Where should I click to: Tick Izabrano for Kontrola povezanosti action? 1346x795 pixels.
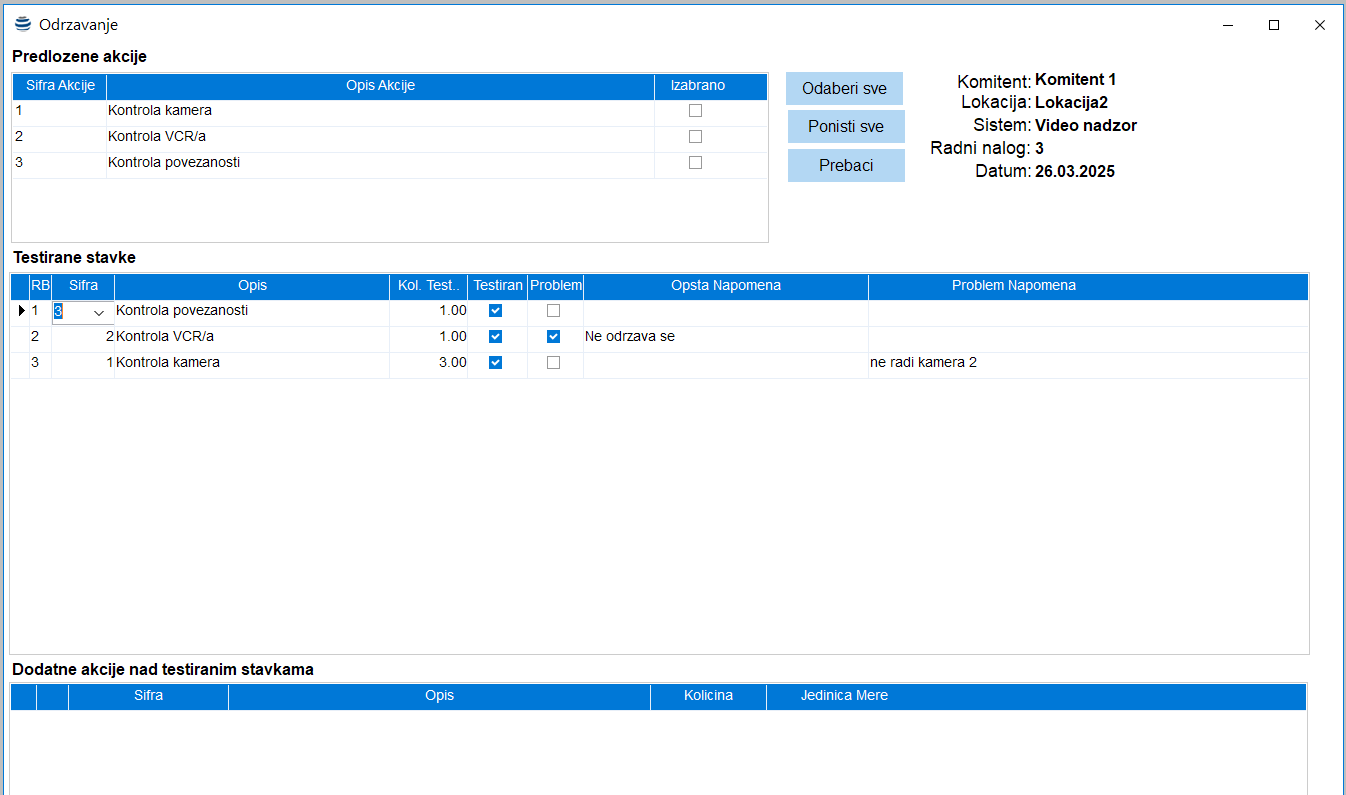(695, 163)
